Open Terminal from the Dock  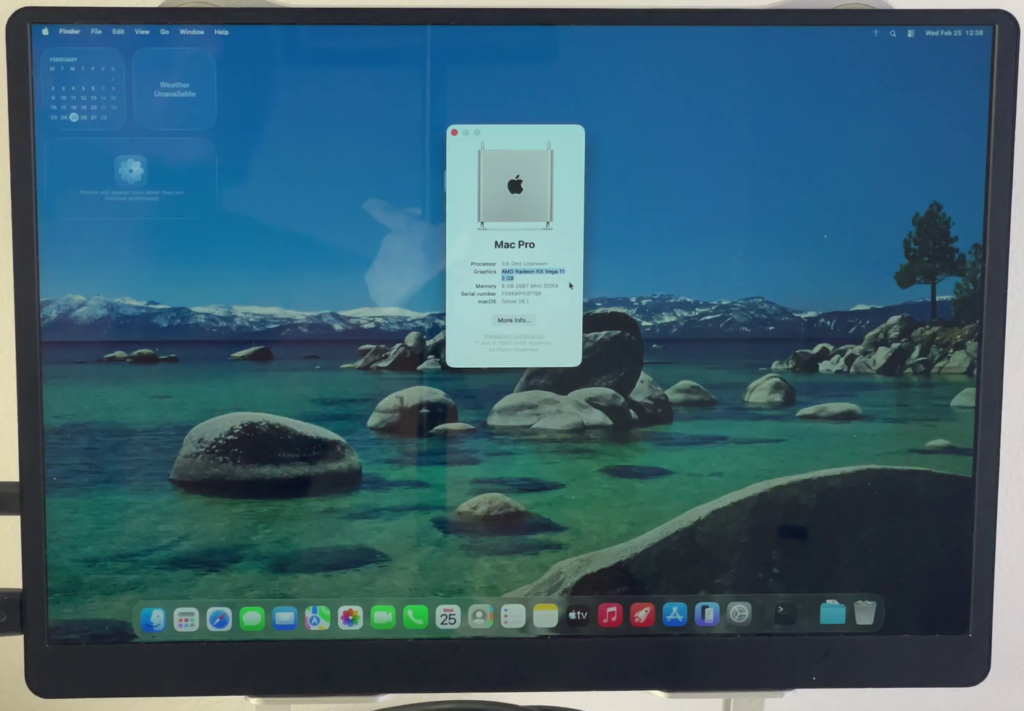(785, 612)
